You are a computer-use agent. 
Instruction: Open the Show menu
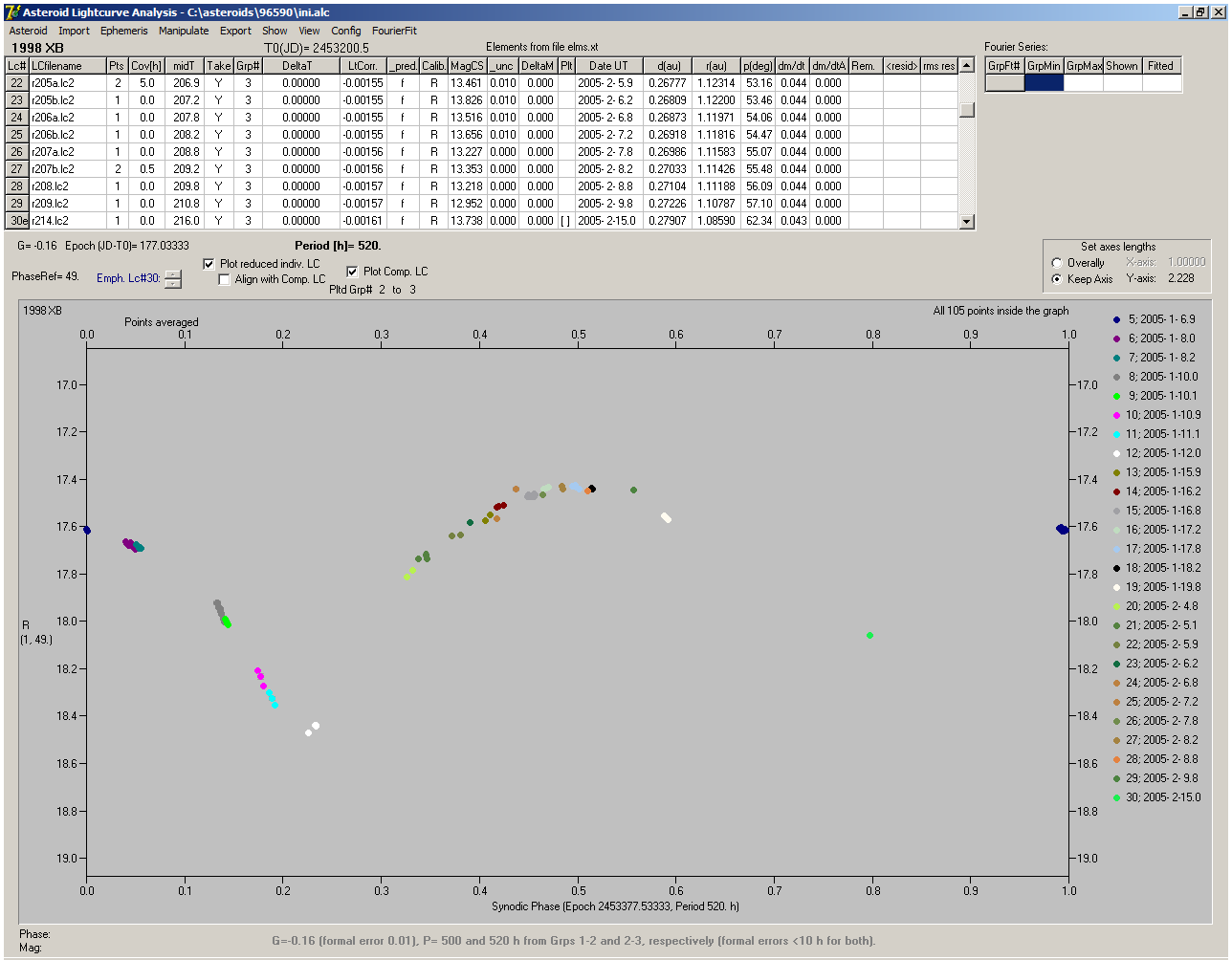point(275,31)
